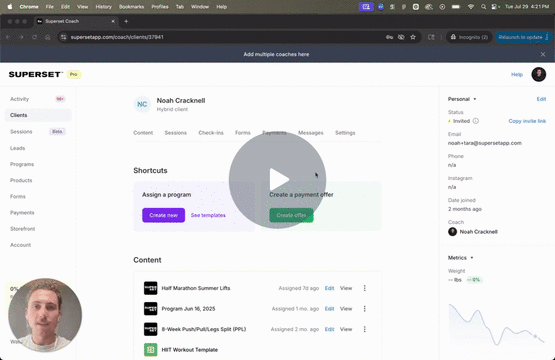Go to Programs in the sidebar
This screenshot has height=360, width=555.
coord(38,164)
